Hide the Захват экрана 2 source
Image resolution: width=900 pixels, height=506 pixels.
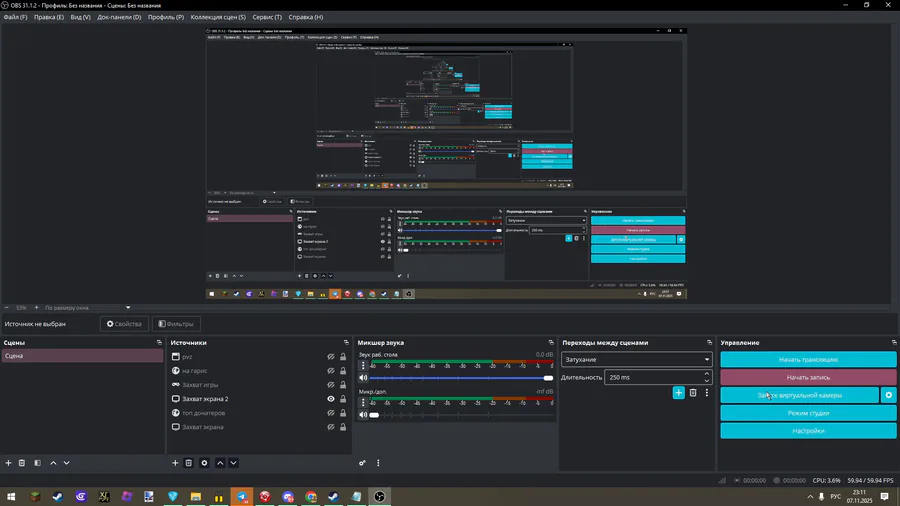click(x=331, y=399)
